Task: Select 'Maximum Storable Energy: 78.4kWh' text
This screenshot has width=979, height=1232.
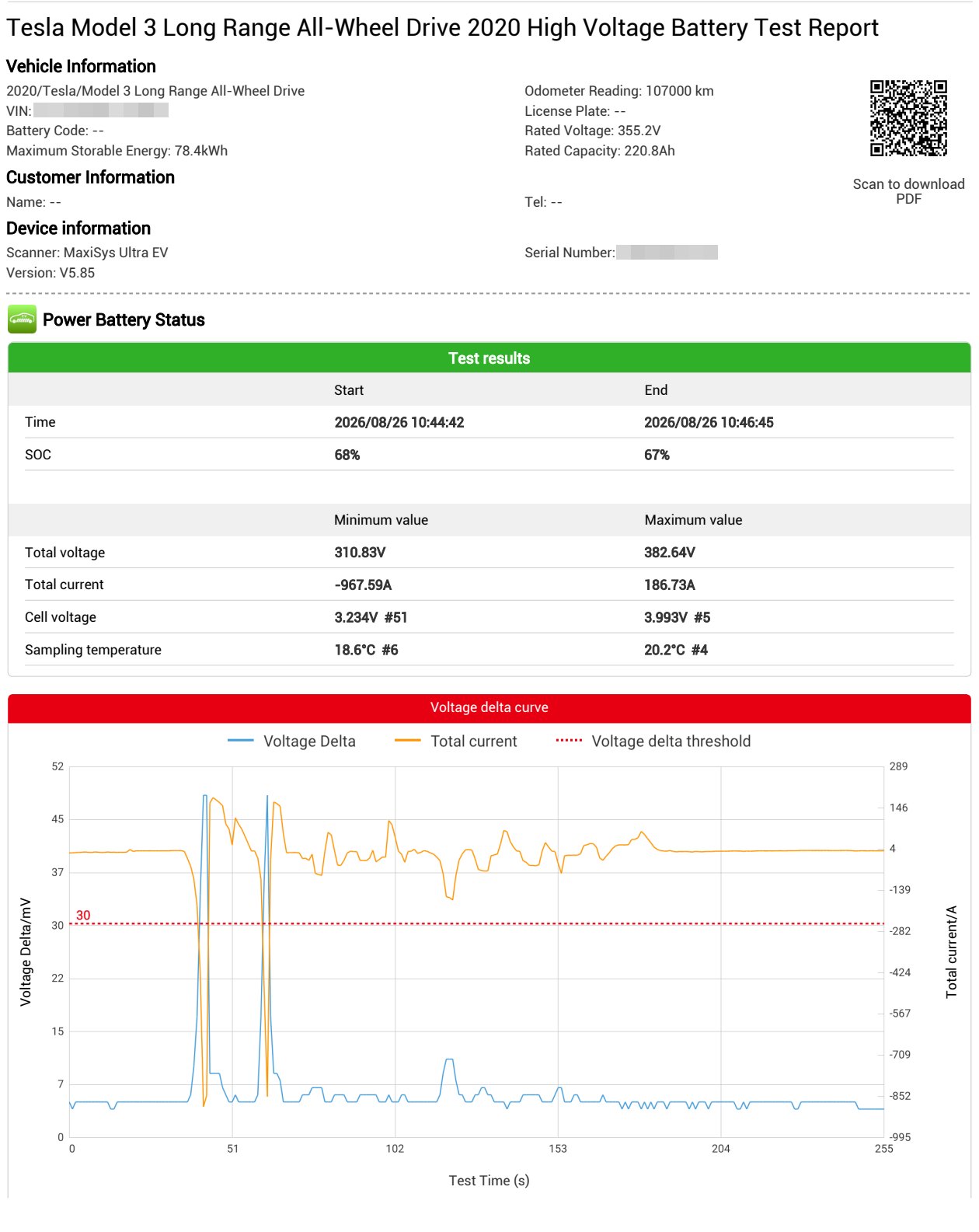Action: point(117,151)
